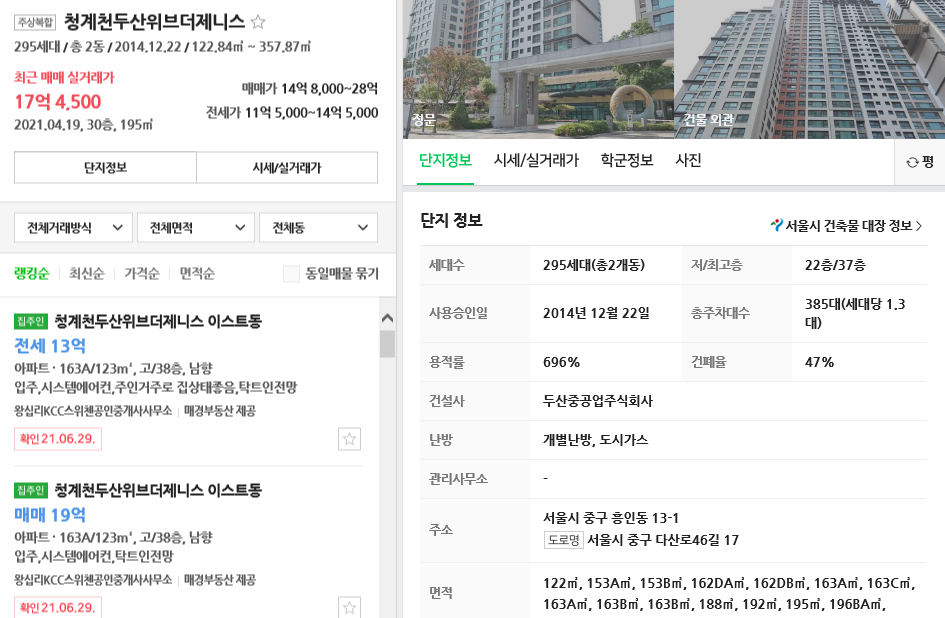The width and height of the screenshot is (945, 618).
Task: Click the 정문 photo thumbnail
Action: [x=538, y=69]
